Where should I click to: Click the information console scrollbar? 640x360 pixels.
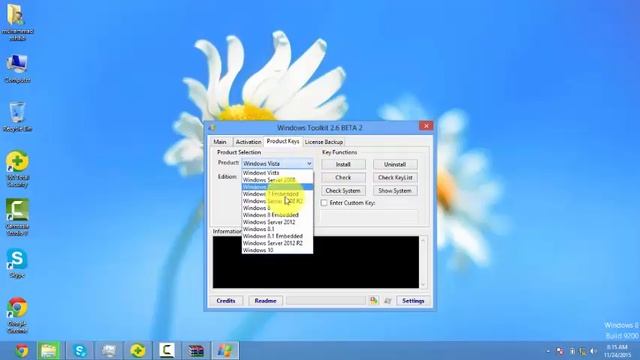[423, 262]
